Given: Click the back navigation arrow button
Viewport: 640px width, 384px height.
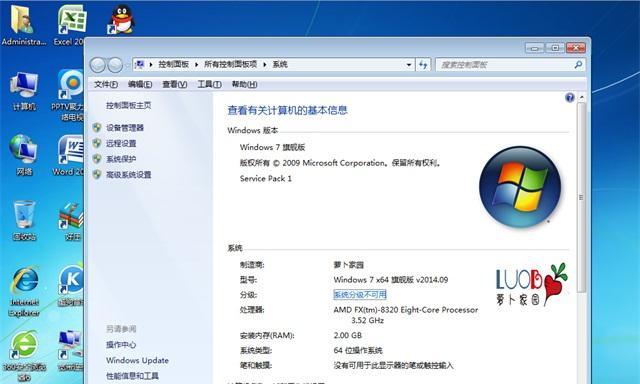Looking at the screenshot, I should pyautogui.click(x=98, y=64).
